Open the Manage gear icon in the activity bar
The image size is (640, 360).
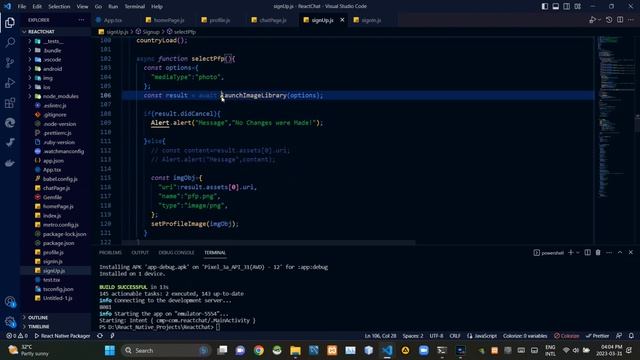pos(10,322)
